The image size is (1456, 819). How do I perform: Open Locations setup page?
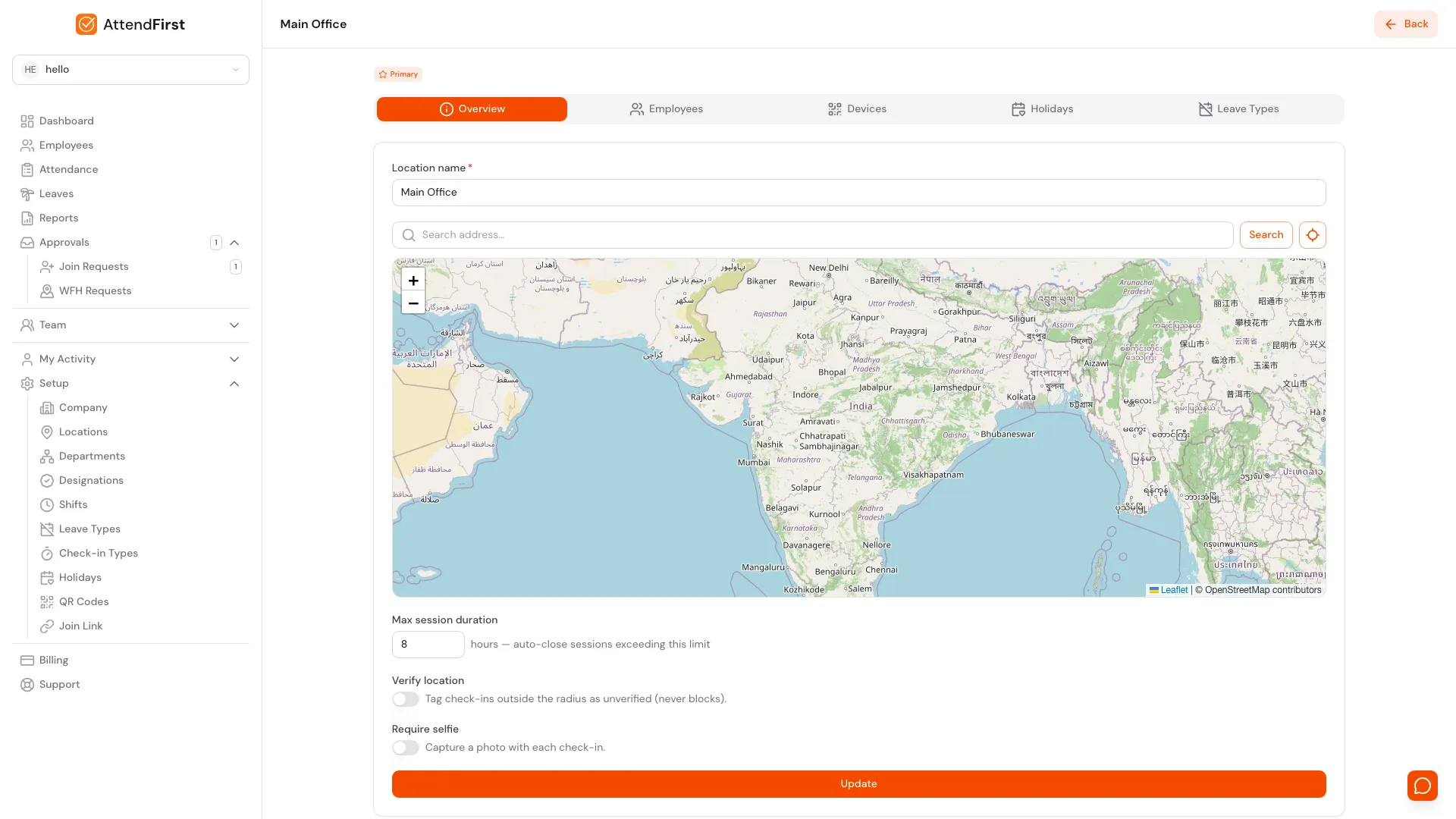click(83, 432)
